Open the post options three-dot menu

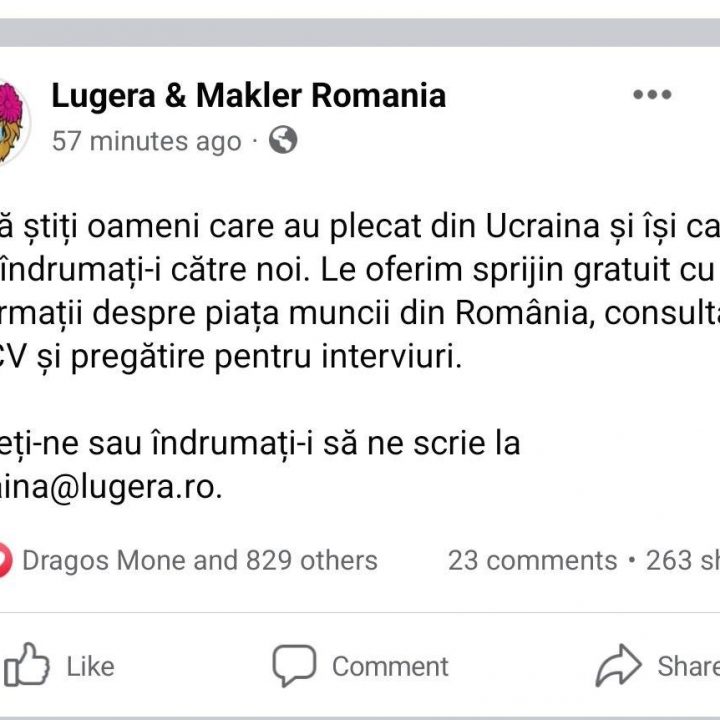point(652,95)
